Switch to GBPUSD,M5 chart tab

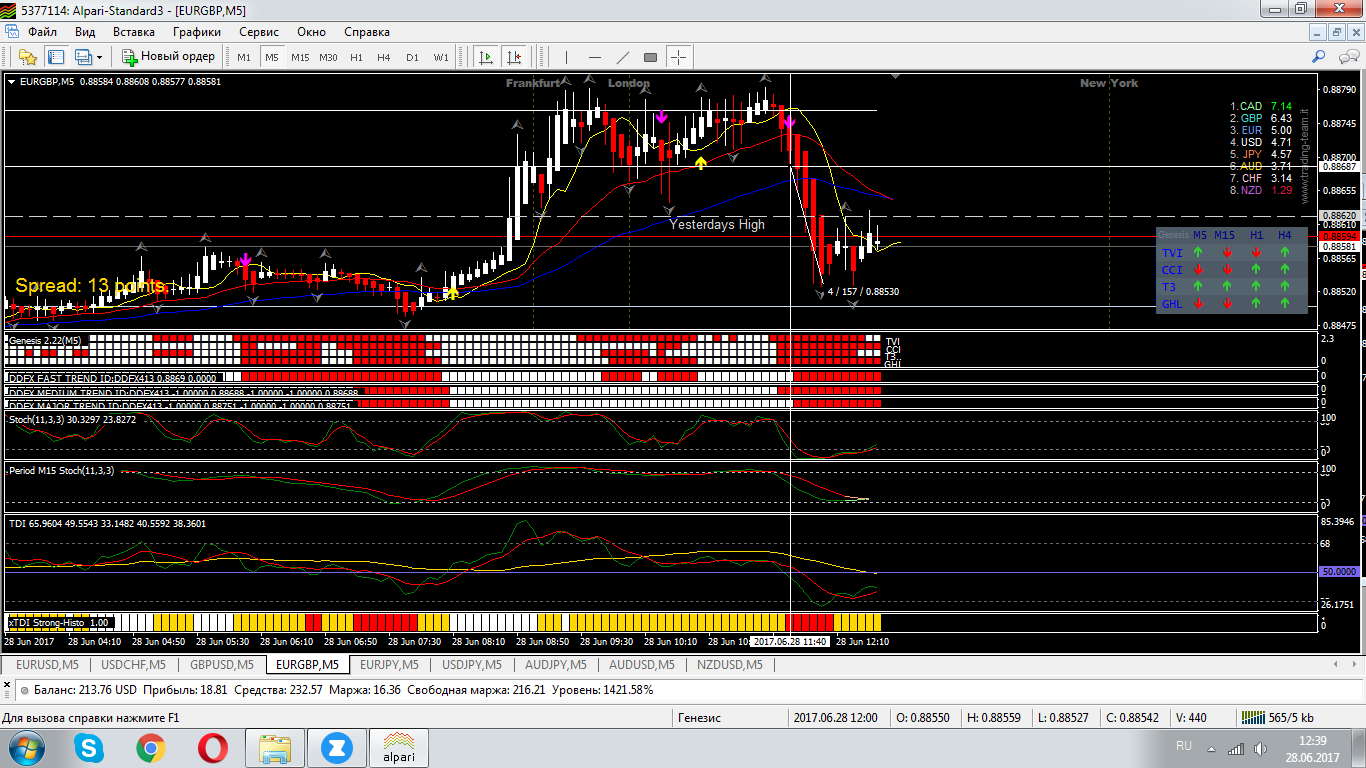(x=221, y=664)
